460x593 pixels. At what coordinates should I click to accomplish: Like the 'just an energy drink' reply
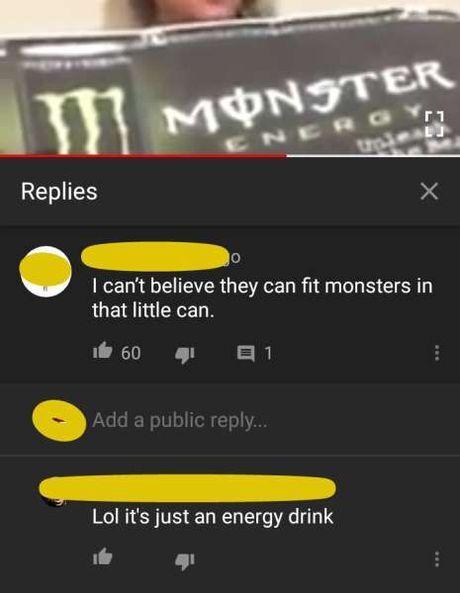[103, 556]
